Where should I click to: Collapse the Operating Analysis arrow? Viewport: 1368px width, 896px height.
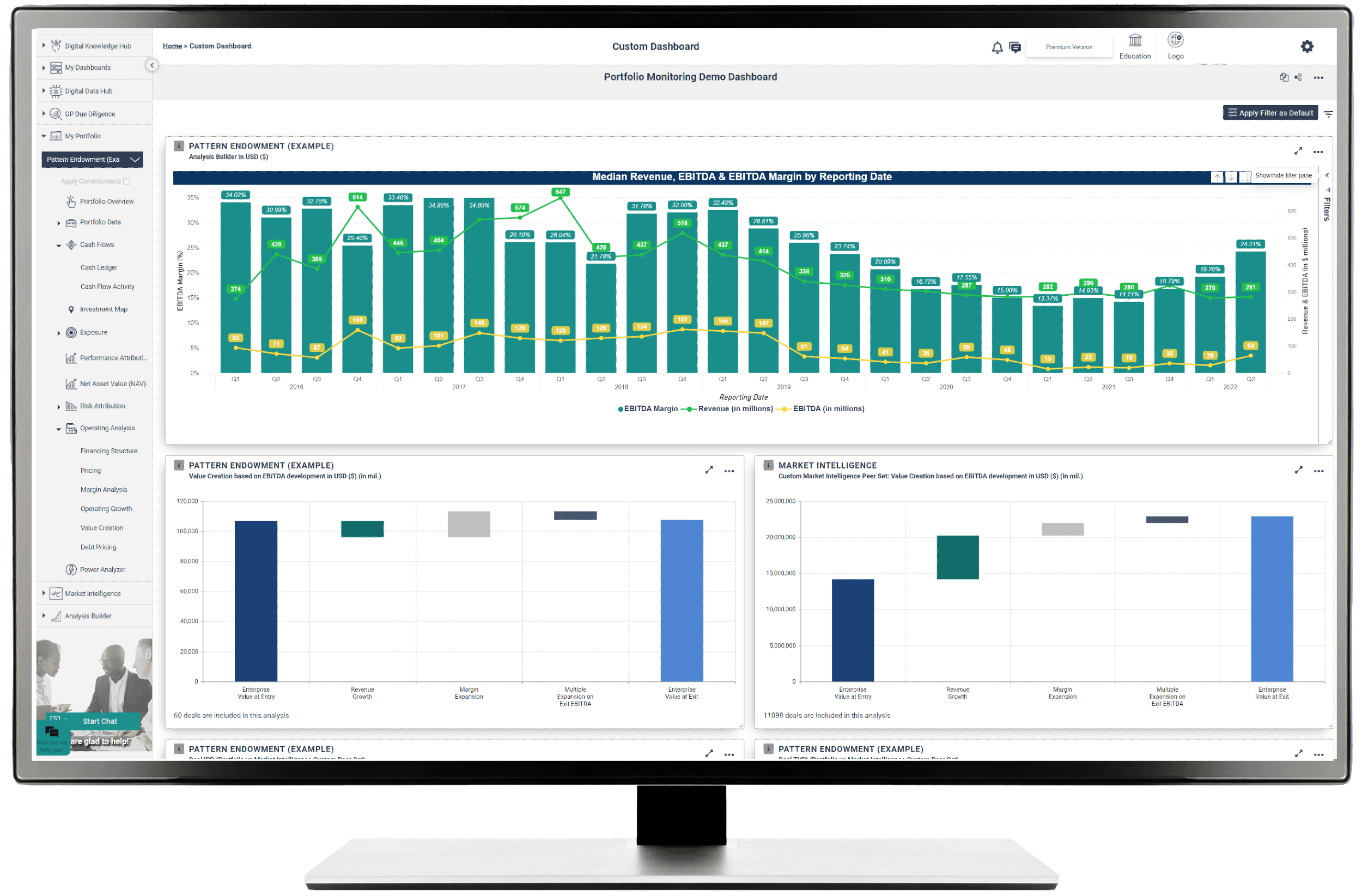point(59,429)
